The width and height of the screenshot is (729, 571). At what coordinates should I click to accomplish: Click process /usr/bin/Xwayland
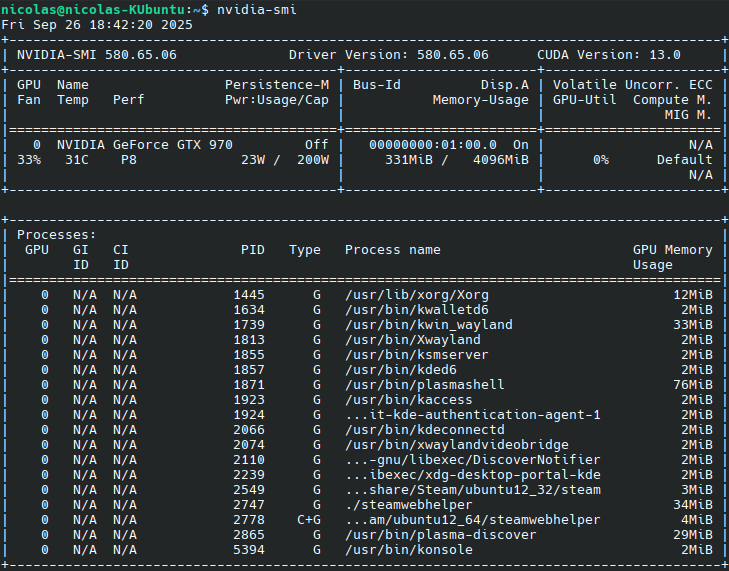413,340
